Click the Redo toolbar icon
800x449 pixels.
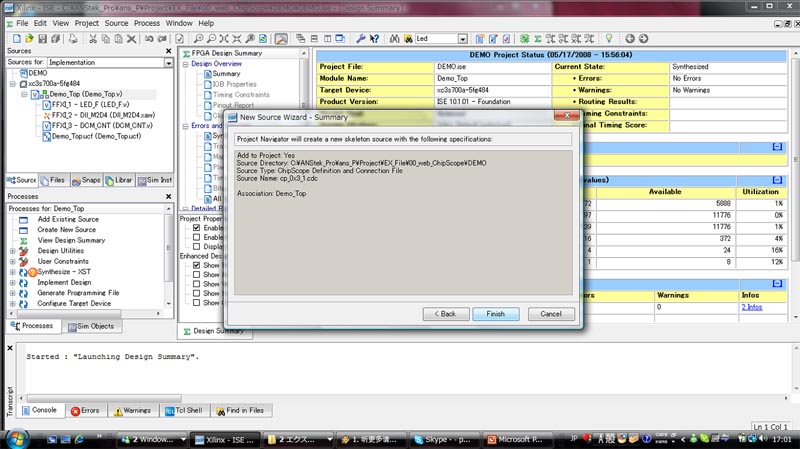coord(162,39)
